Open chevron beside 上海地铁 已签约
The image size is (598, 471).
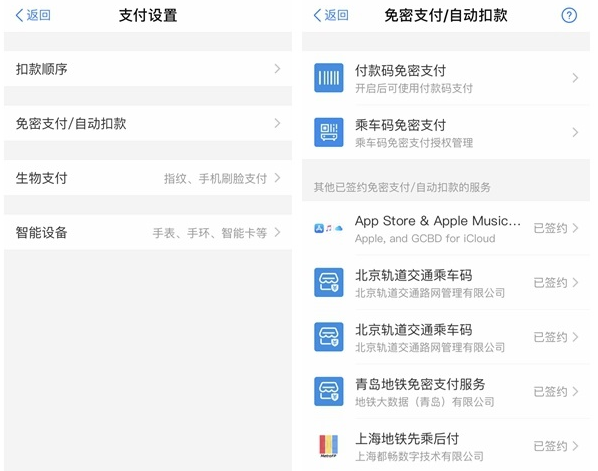(x=575, y=446)
